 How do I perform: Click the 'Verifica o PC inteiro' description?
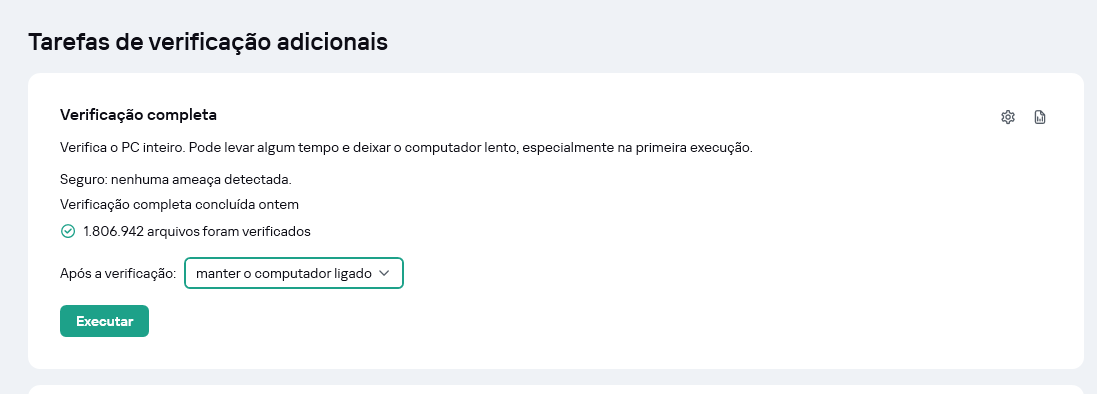(406, 148)
